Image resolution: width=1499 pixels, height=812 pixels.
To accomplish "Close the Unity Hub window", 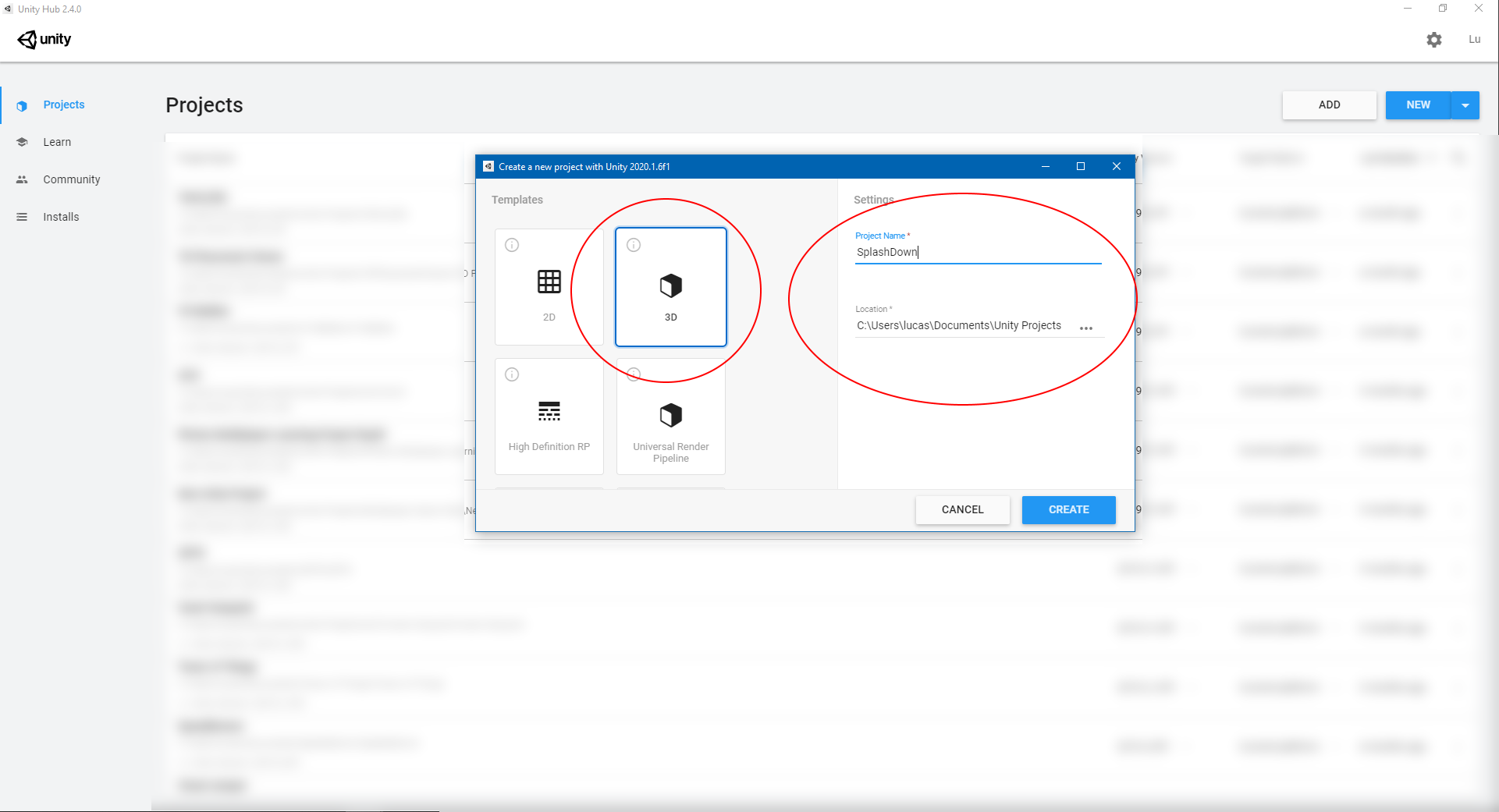I will pos(1479,9).
